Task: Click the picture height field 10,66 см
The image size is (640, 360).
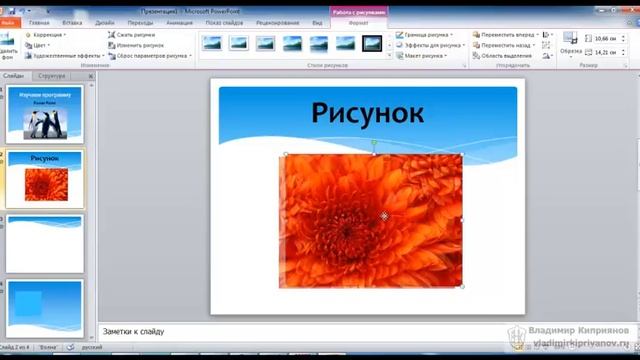Action: pos(606,39)
